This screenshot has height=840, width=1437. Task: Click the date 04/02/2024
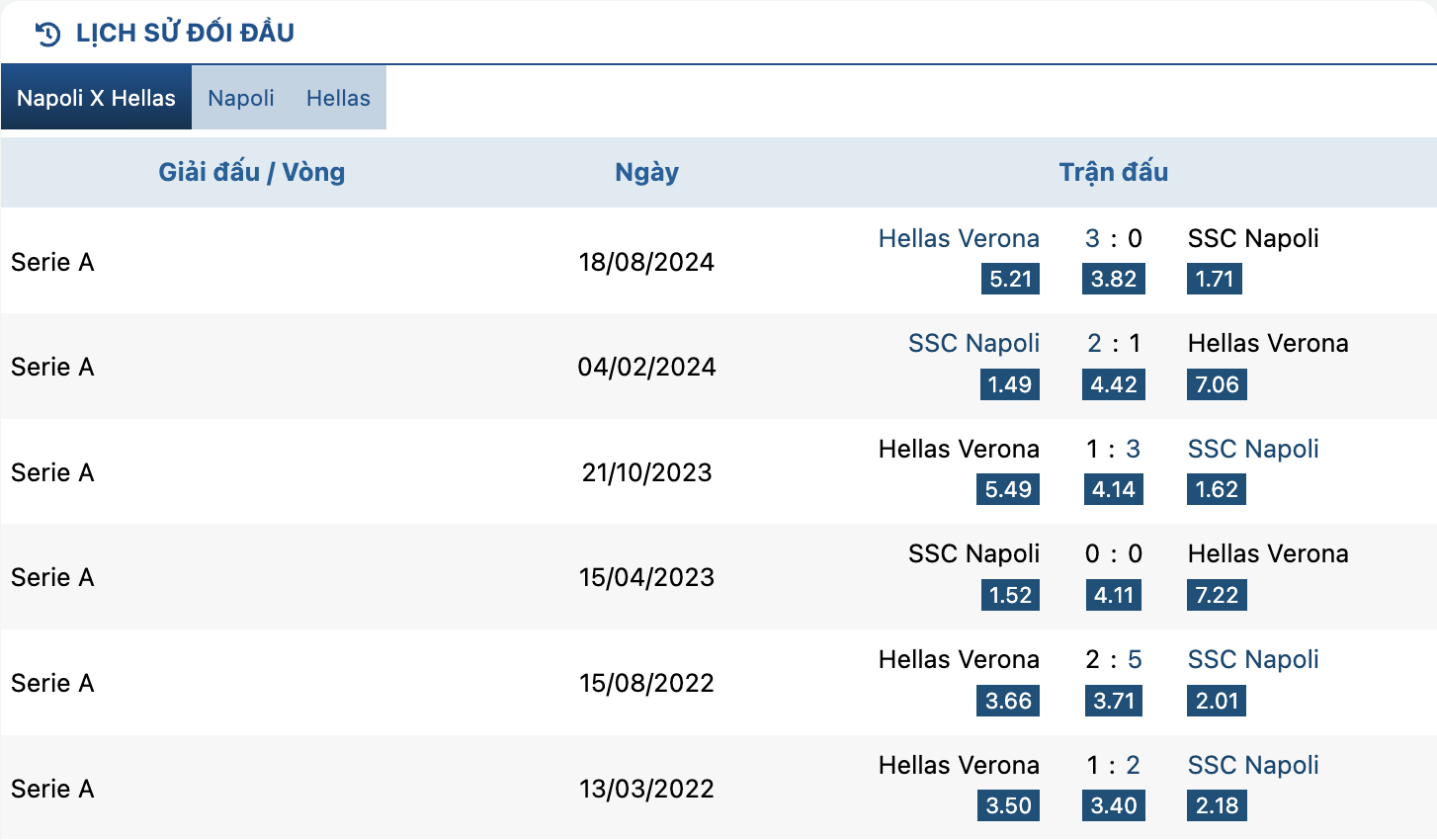click(646, 367)
